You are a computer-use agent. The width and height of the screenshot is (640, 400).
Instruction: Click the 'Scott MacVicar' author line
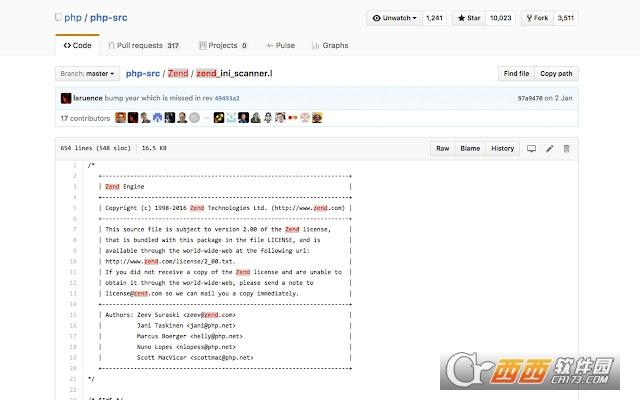195,358
